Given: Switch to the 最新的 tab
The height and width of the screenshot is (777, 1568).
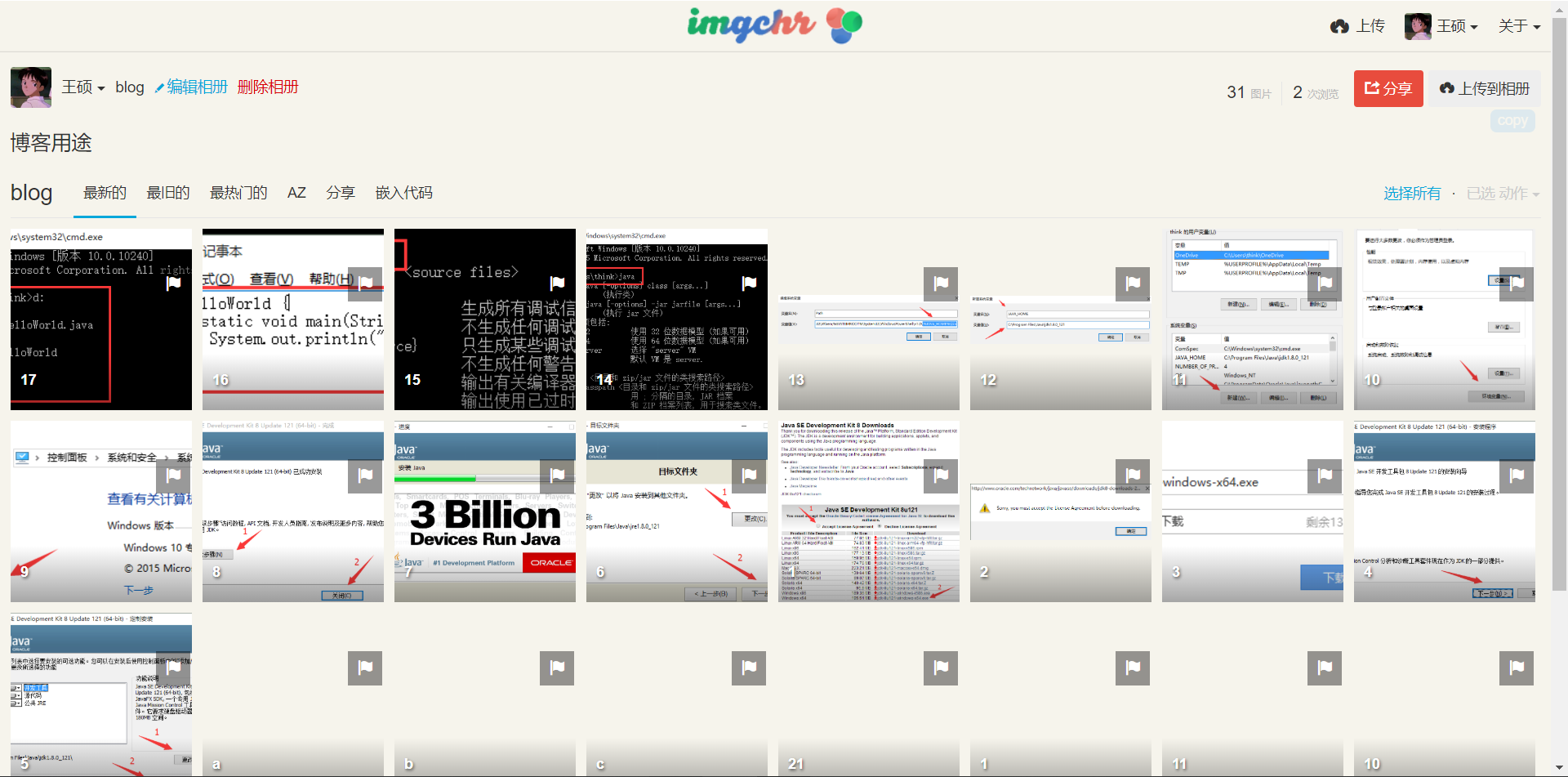Looking at the screenshot, I should pyautogui.click(x=105, y=193).
